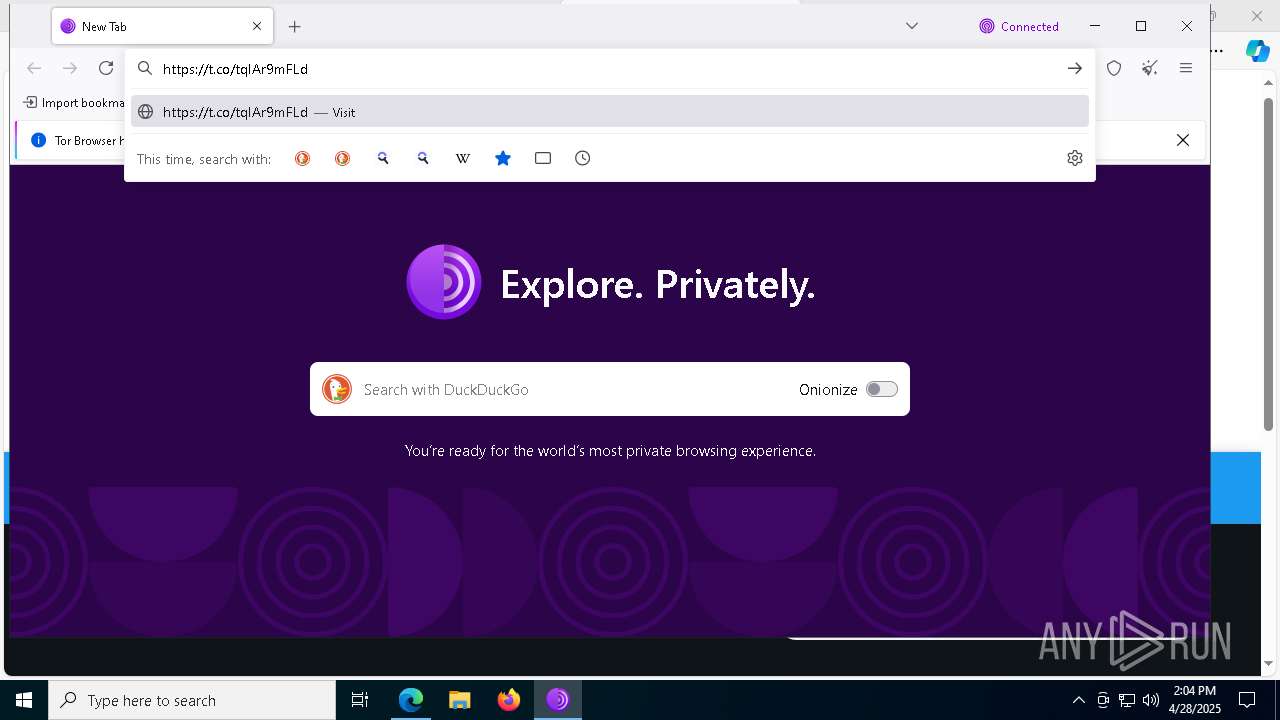Open the three-dots menu in Edge window

[x=1217, y=50]
